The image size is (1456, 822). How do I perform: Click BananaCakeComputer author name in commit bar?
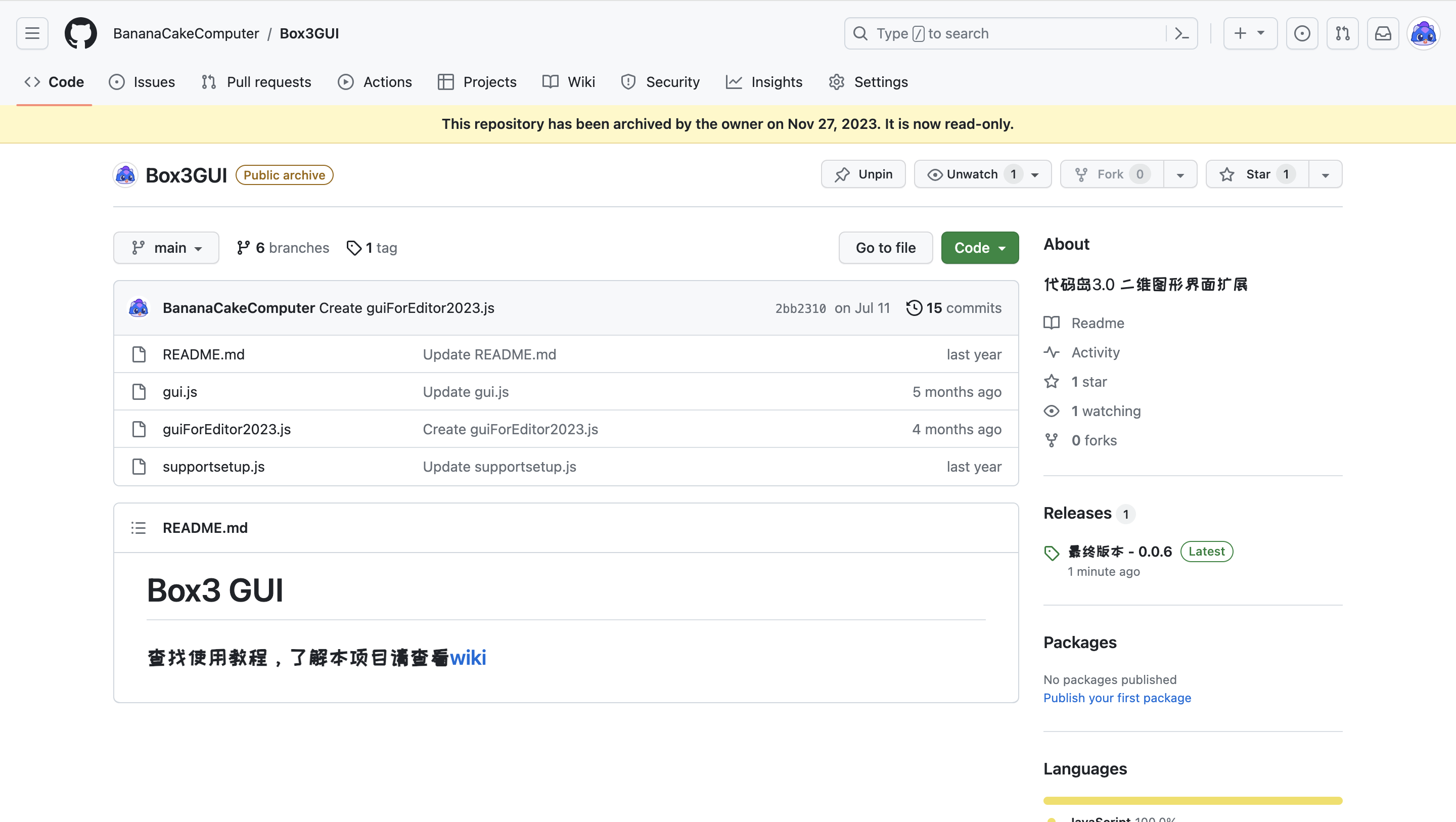point(239,308)
